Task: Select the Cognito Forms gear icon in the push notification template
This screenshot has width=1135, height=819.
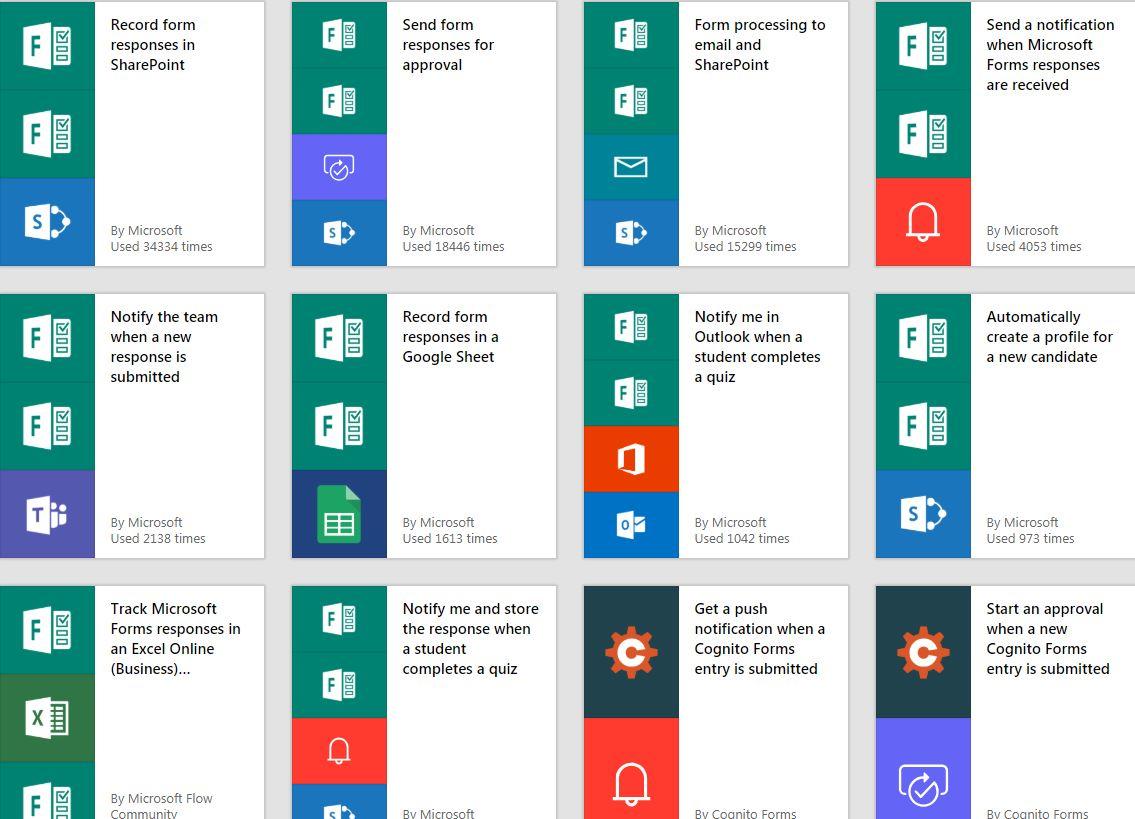Action: (630, 651)
